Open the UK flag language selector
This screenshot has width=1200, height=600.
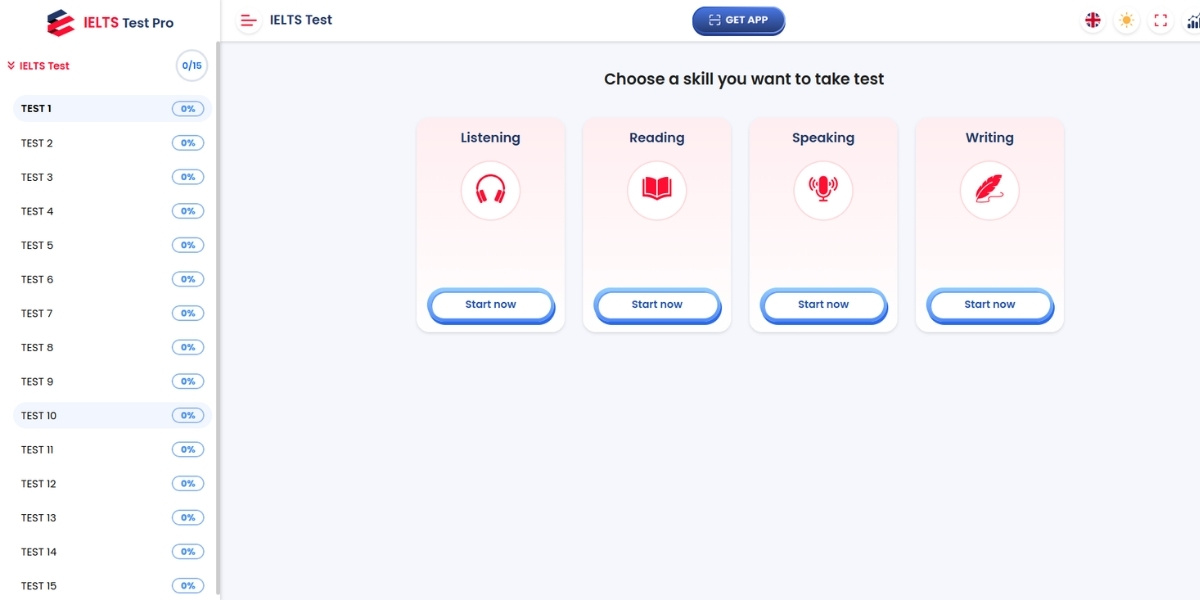tap(1093, 20)
